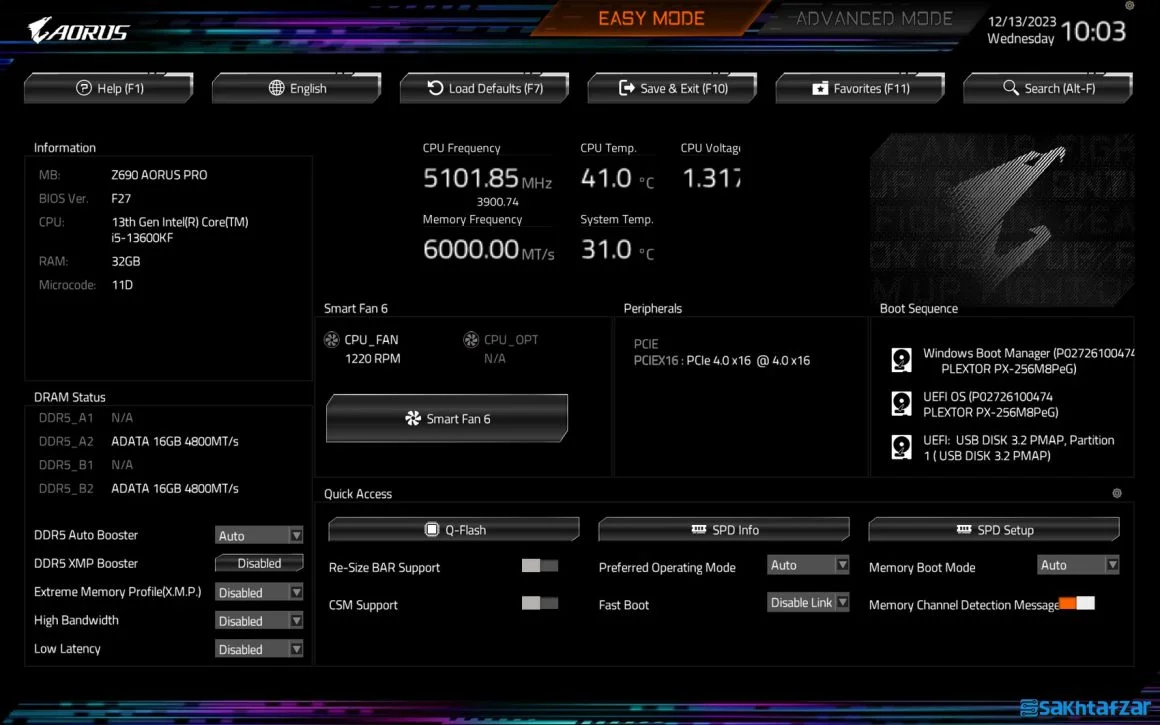Open SPD Info button

coord(724,530)
